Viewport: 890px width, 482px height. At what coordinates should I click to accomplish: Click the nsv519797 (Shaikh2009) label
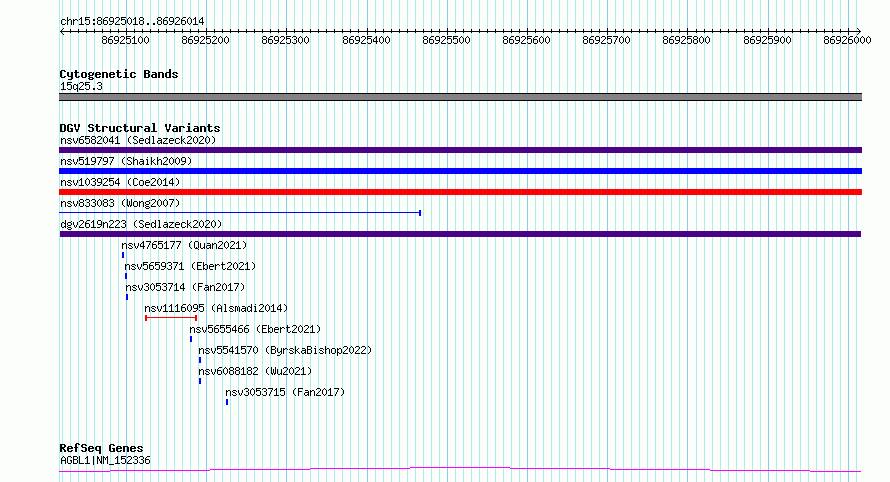[126, 161]
